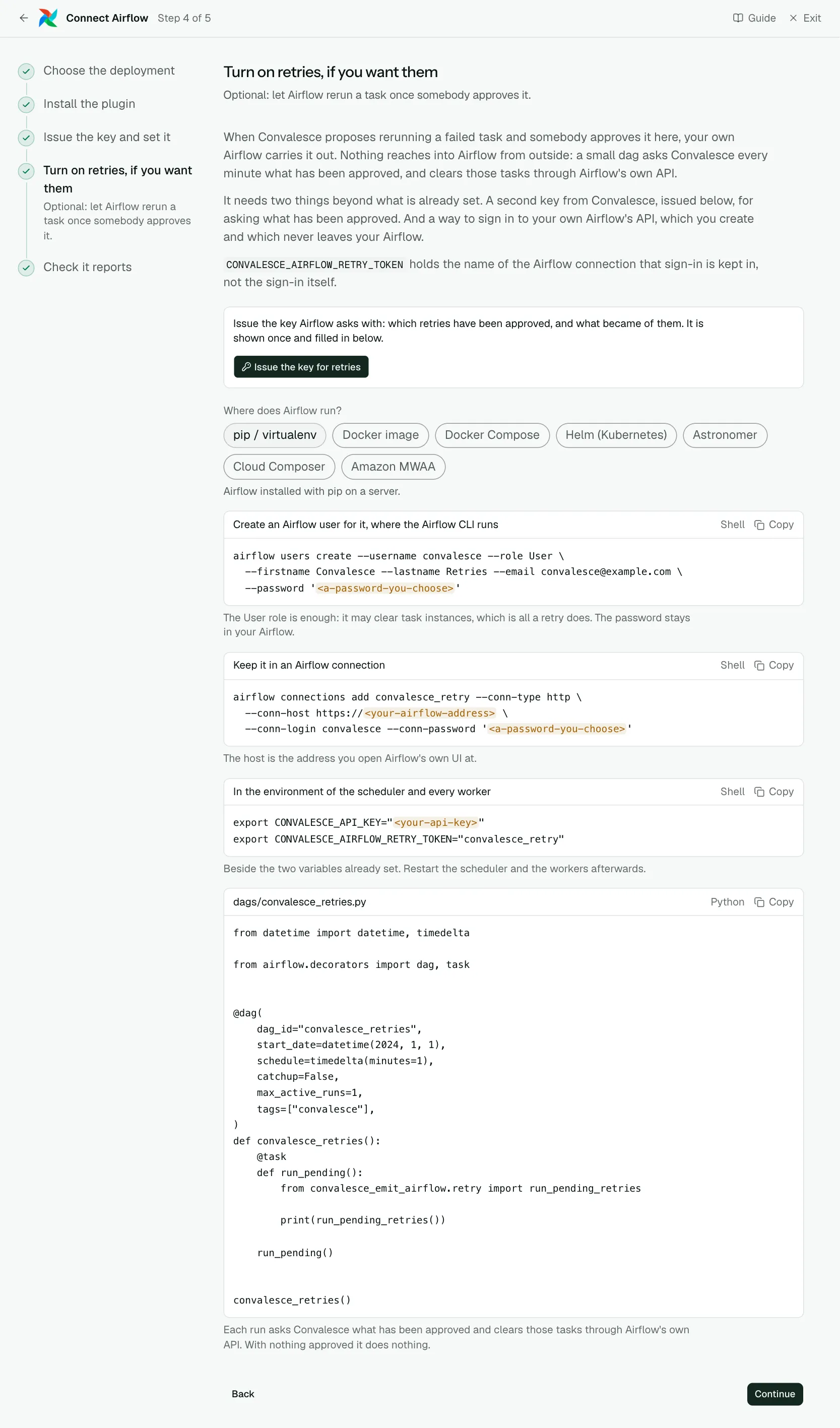The width and height of the screenshot is (840, 1428).
Task: Copy the dags/convalesce_retries.py code
Action: pyautogui.click(x=773, y=902)
